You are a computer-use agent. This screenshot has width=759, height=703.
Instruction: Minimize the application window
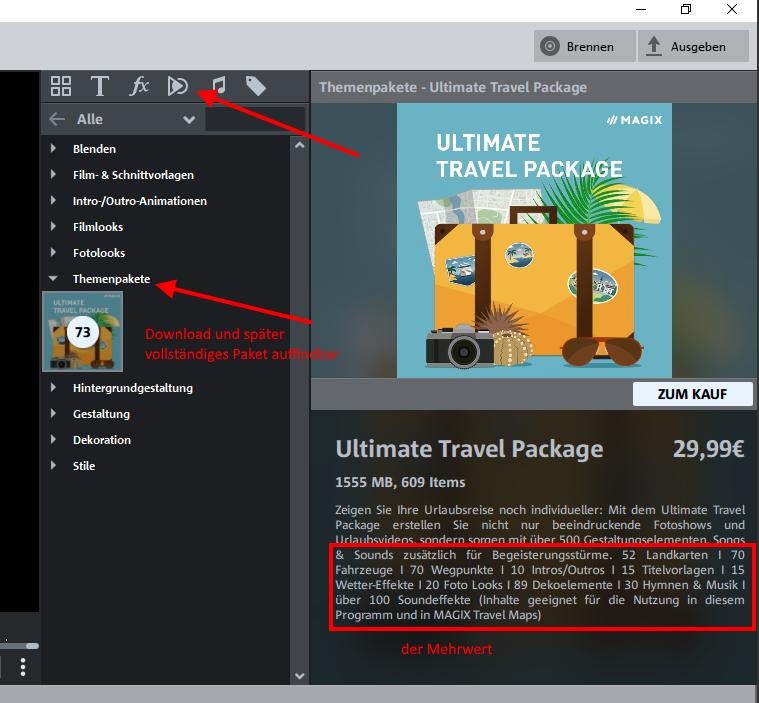641,9
